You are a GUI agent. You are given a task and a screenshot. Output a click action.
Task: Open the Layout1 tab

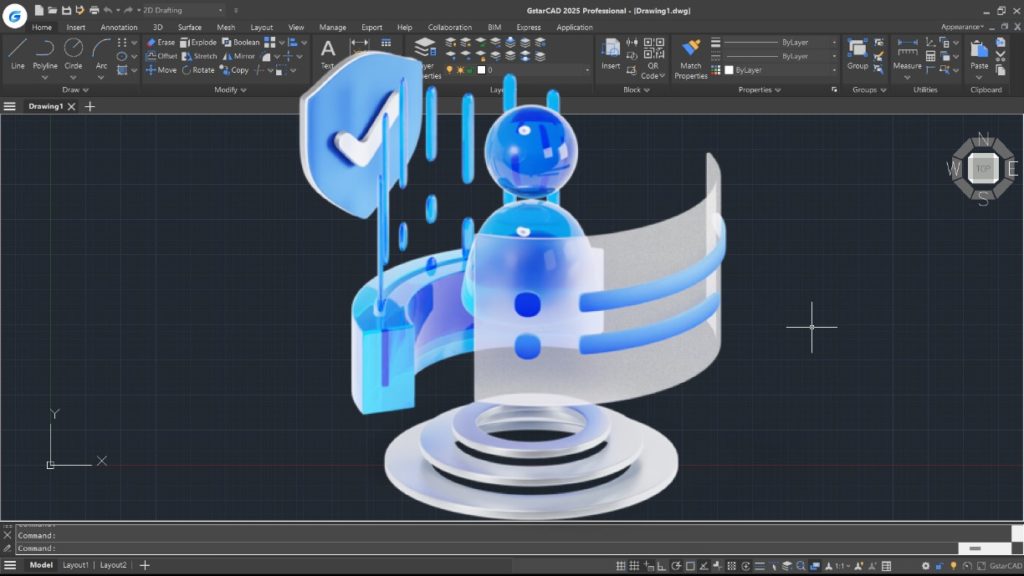tap(76, 565)
